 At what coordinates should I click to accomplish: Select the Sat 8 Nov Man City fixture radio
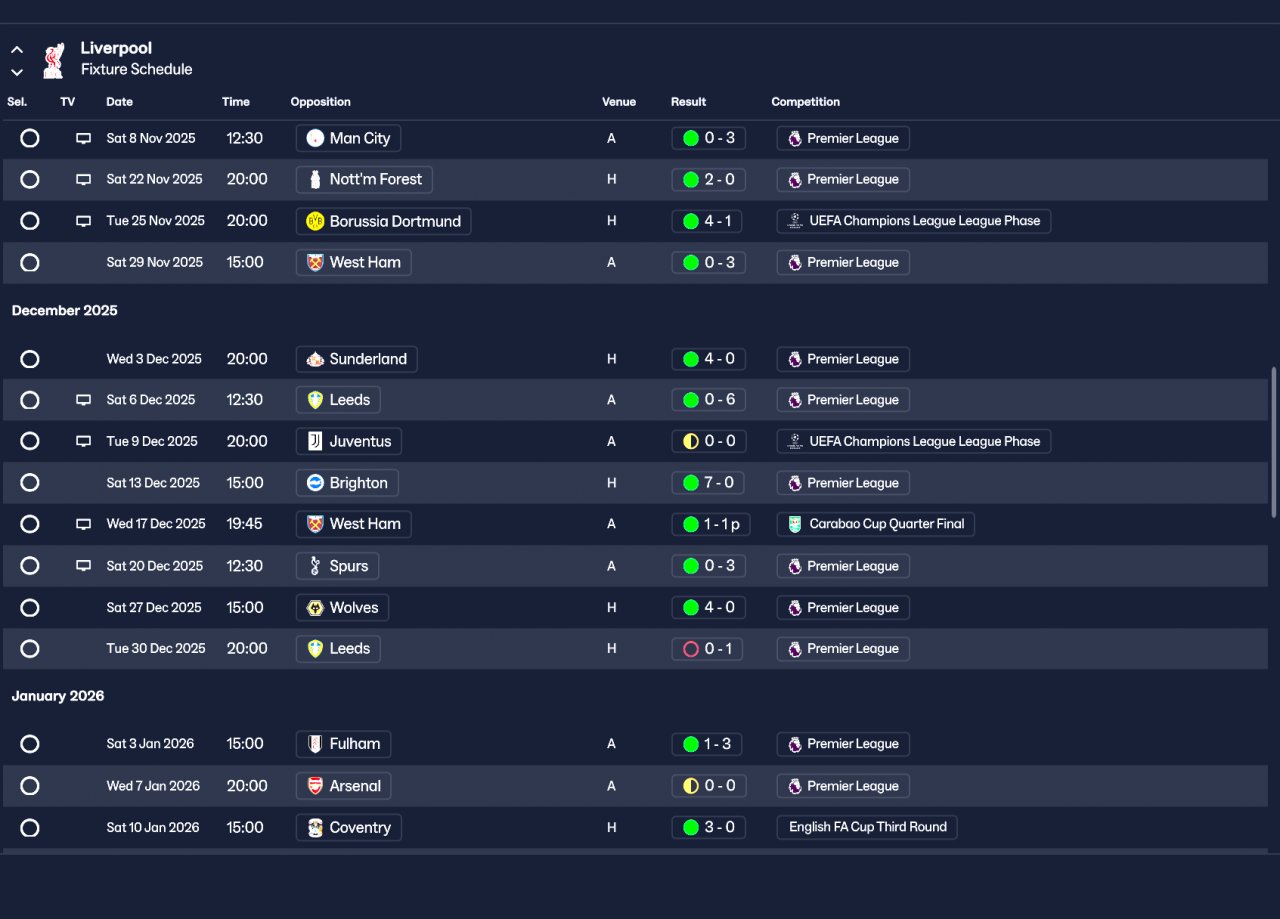(x=30, y=138)
